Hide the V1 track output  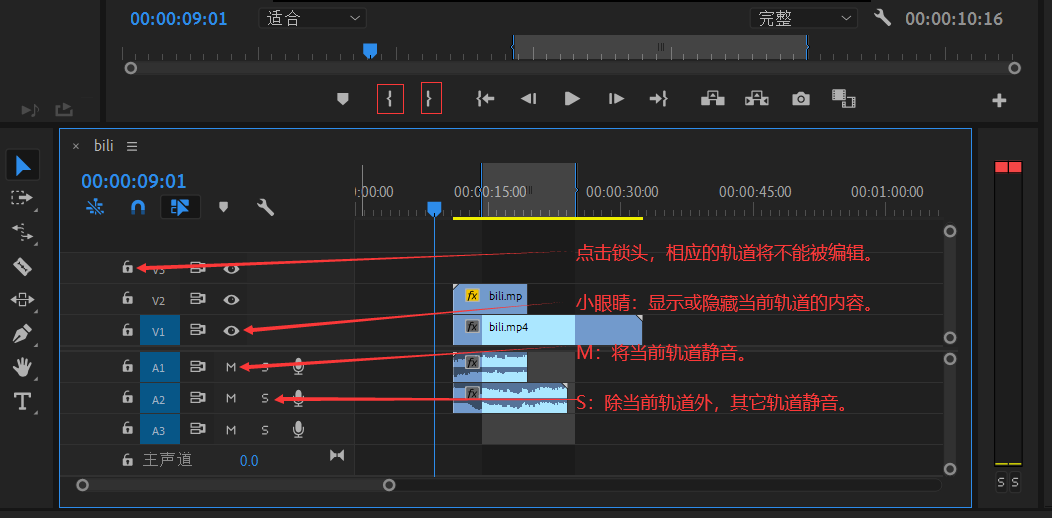pyautogui.click(x=231, y=330)
